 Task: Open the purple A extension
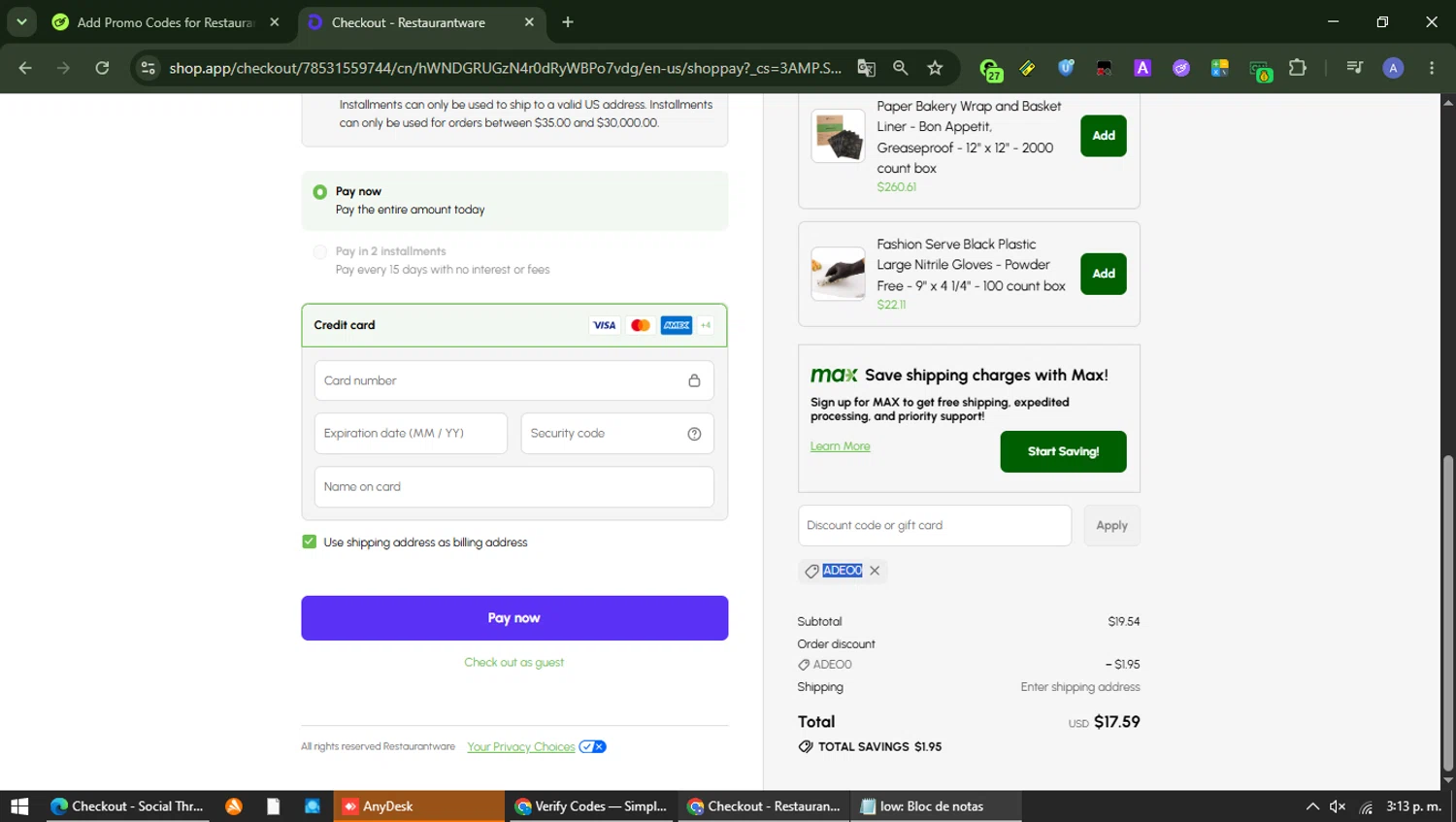click(x=1142, y=68)
